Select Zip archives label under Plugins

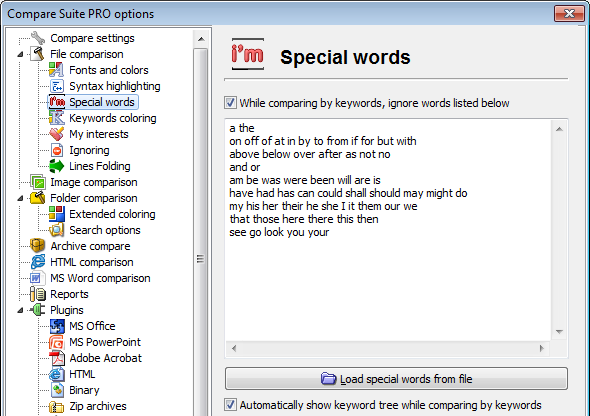[98, 406]
